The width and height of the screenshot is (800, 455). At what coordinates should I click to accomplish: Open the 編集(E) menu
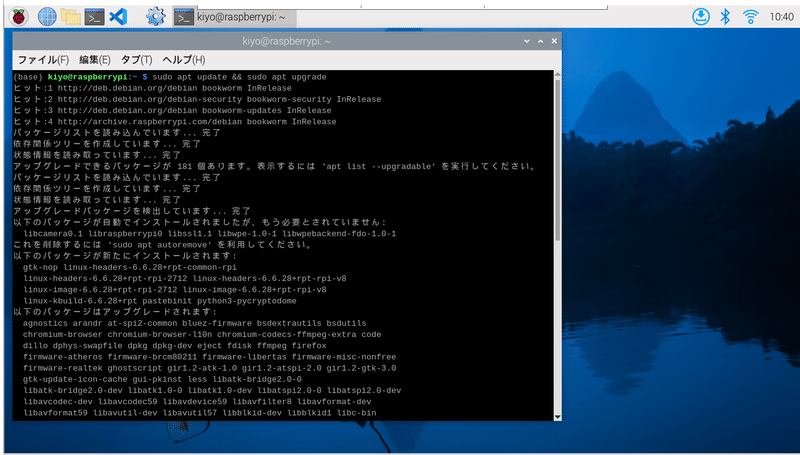pyautogui.click(x=94, y=60)
